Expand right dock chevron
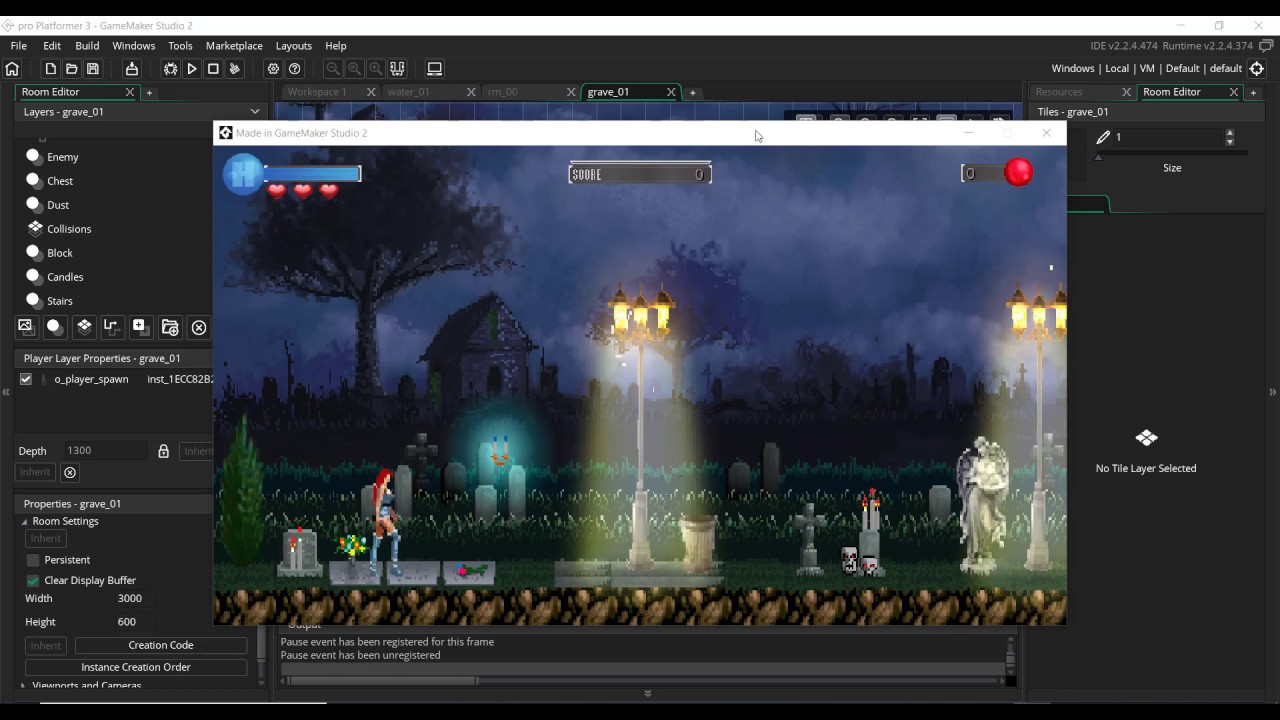The image size is (1280, 720). (1273, 392)
